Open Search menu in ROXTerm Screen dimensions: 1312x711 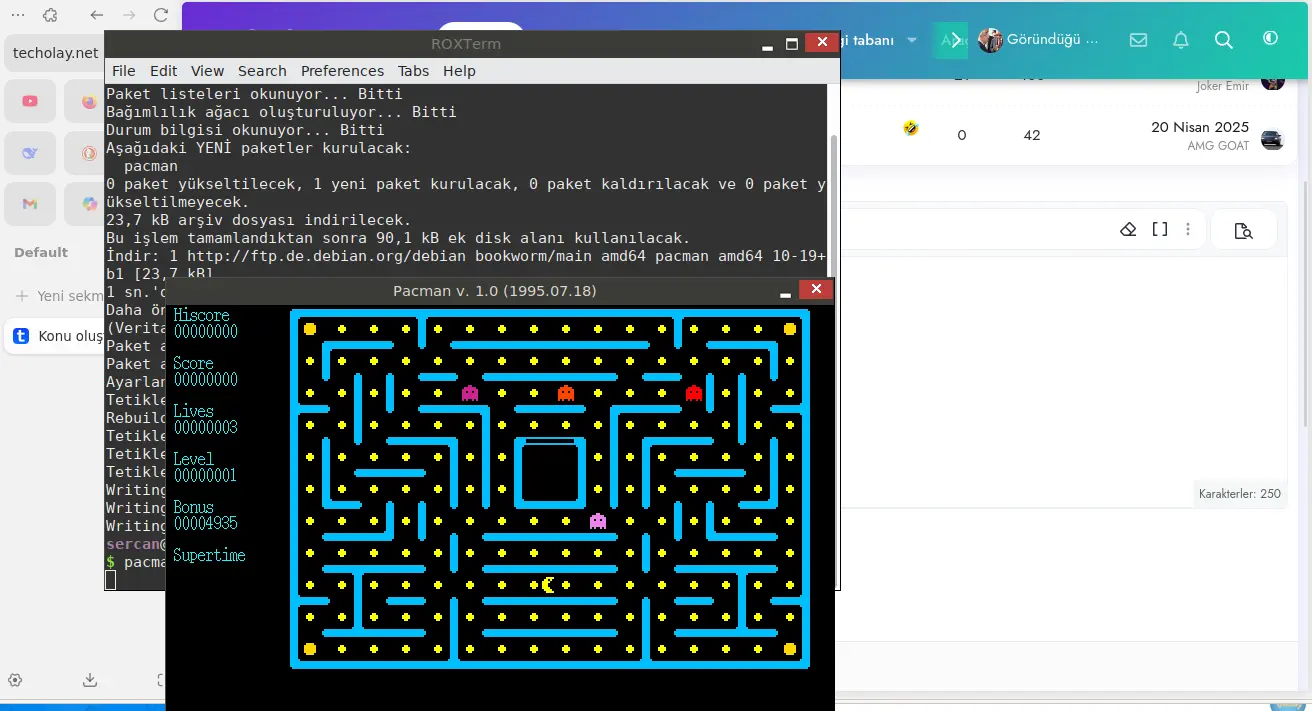click(262, 71)
